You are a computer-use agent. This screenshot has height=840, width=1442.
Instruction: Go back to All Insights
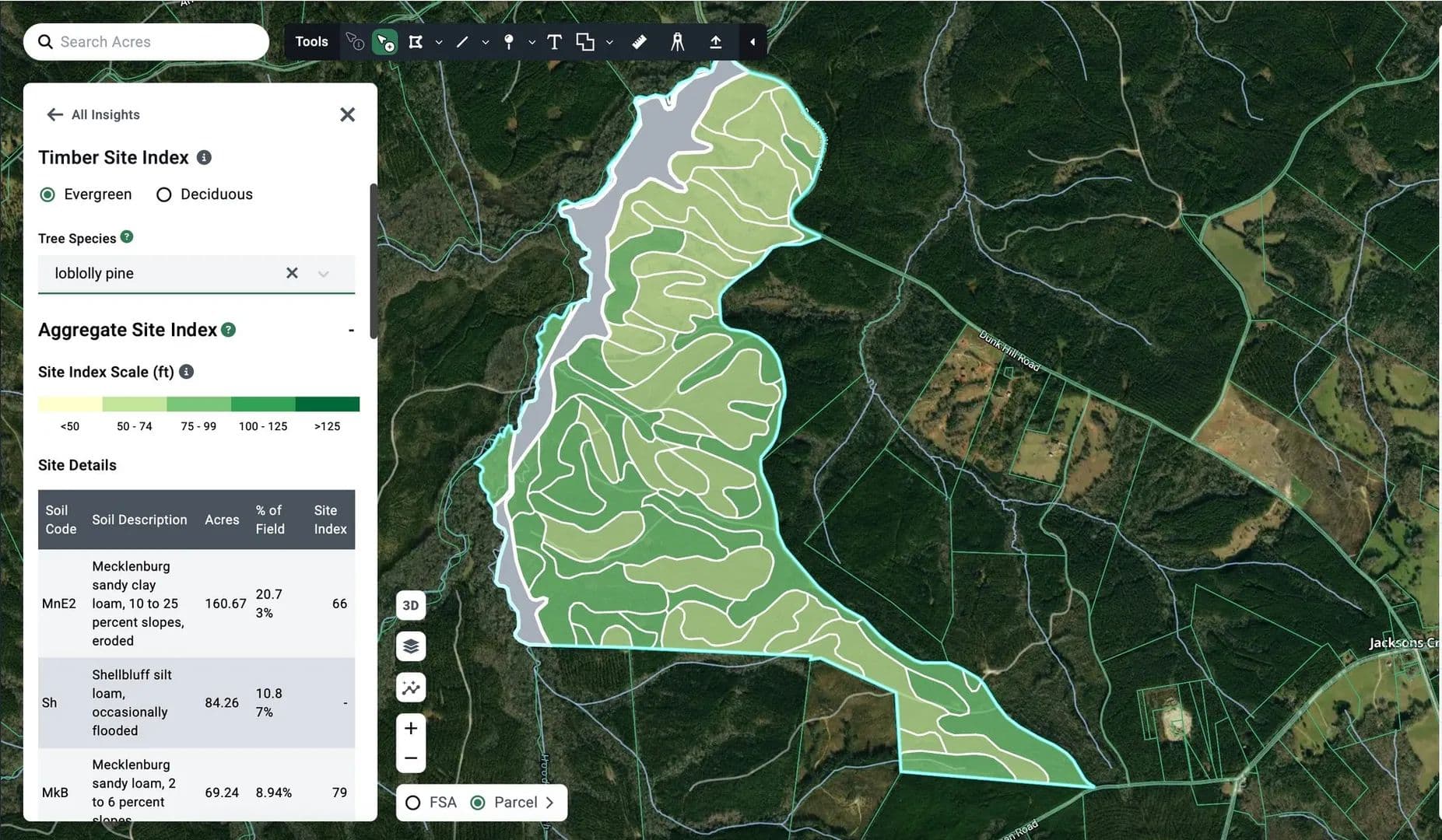[x=54, y=114]
